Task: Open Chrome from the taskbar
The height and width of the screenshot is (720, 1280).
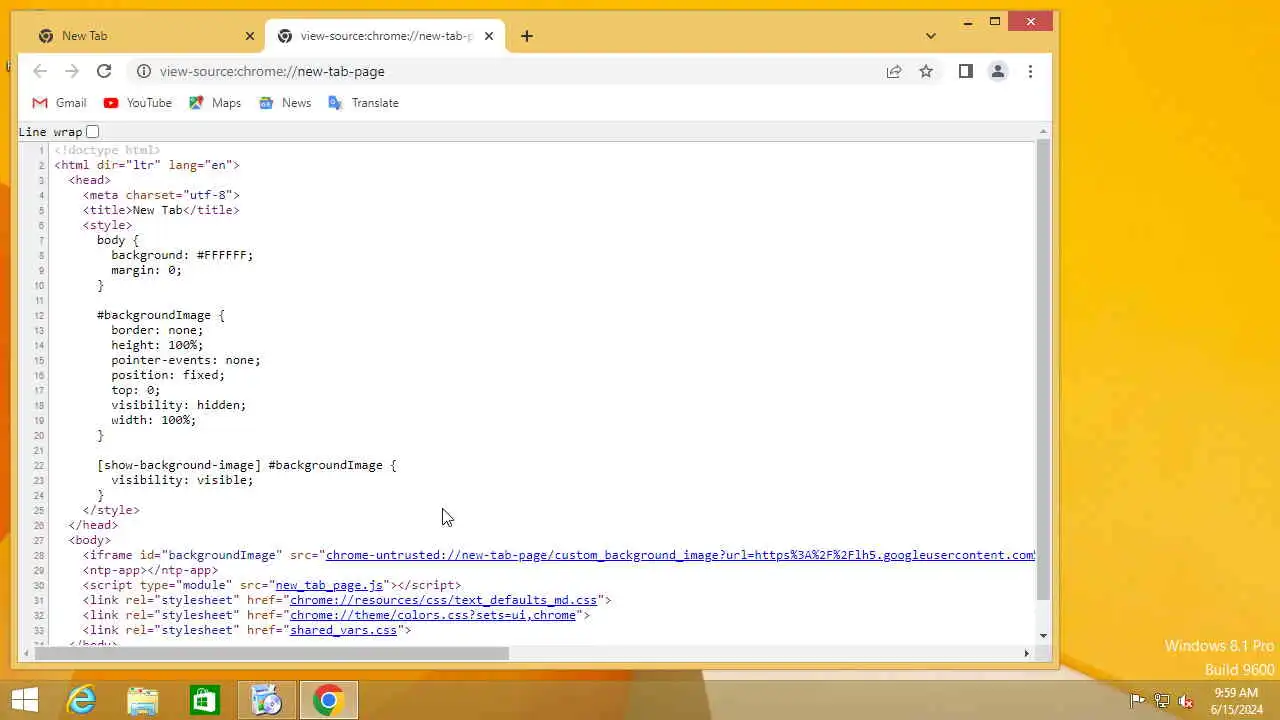Action: tap(328, 700)
